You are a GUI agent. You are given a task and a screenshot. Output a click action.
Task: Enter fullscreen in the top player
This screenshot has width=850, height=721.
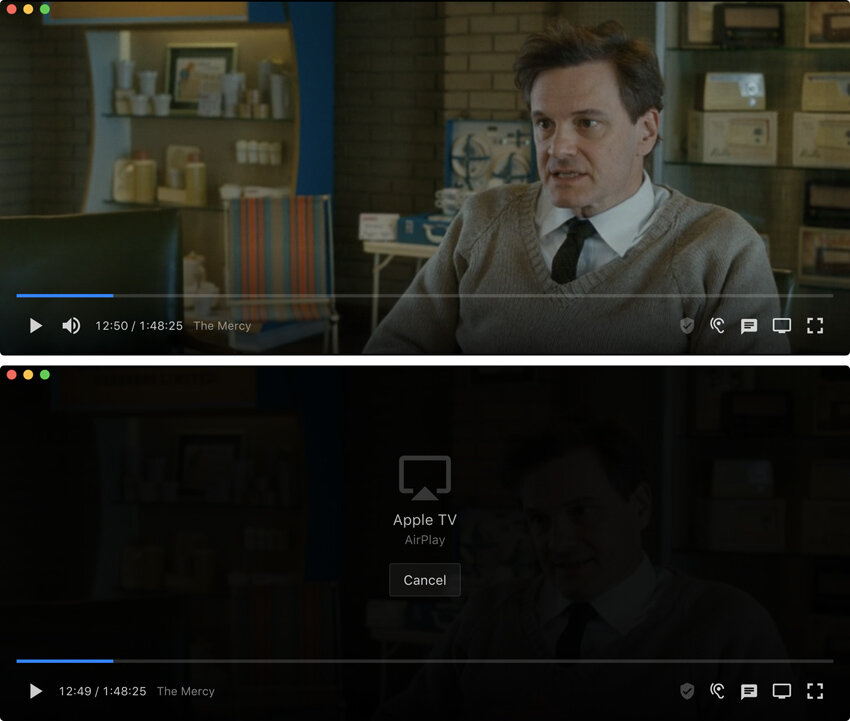pyautogui.click(x=815, y=326)
